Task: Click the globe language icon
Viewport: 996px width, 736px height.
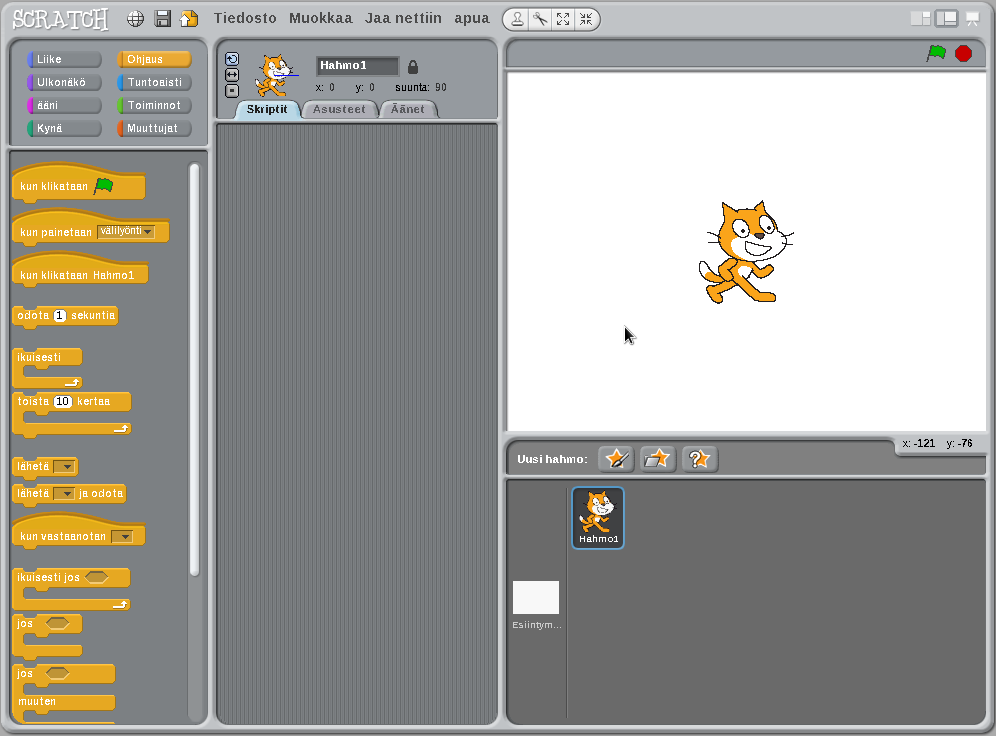Action: (135, 19)
